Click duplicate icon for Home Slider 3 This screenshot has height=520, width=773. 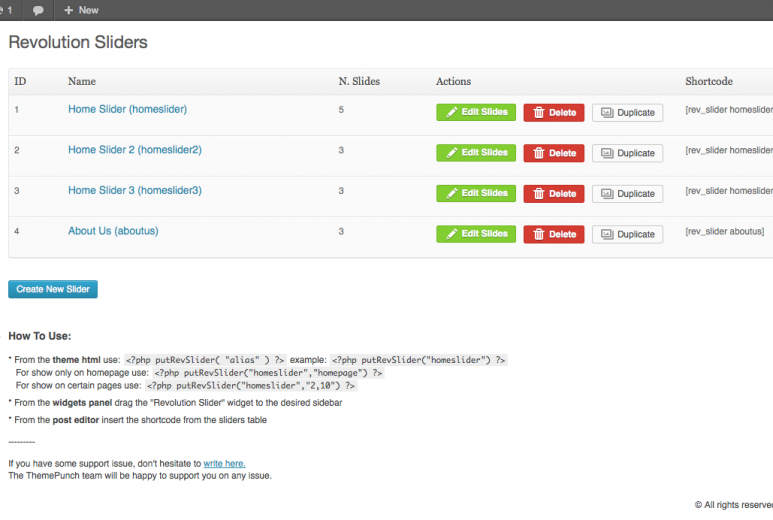click(x=607, y=194)
